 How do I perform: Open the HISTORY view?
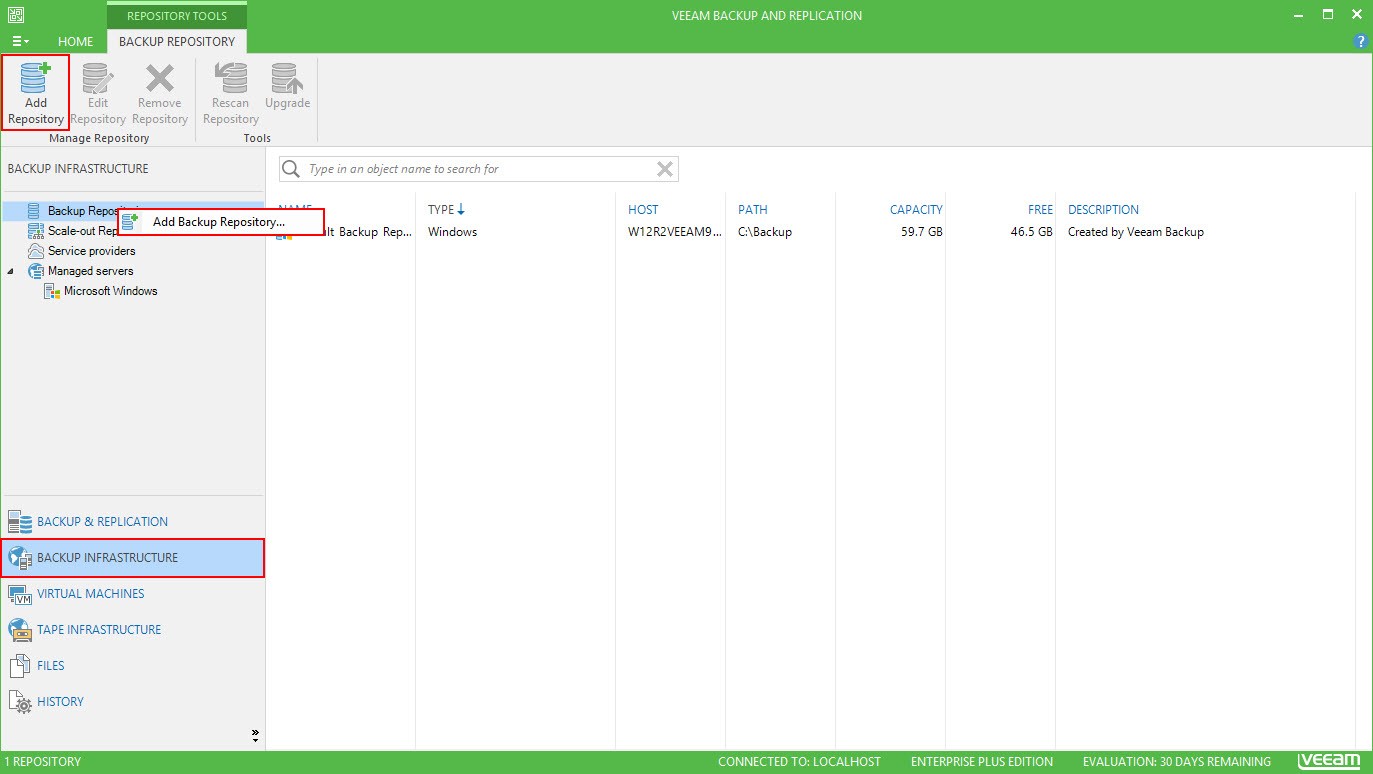click(132, 702)
